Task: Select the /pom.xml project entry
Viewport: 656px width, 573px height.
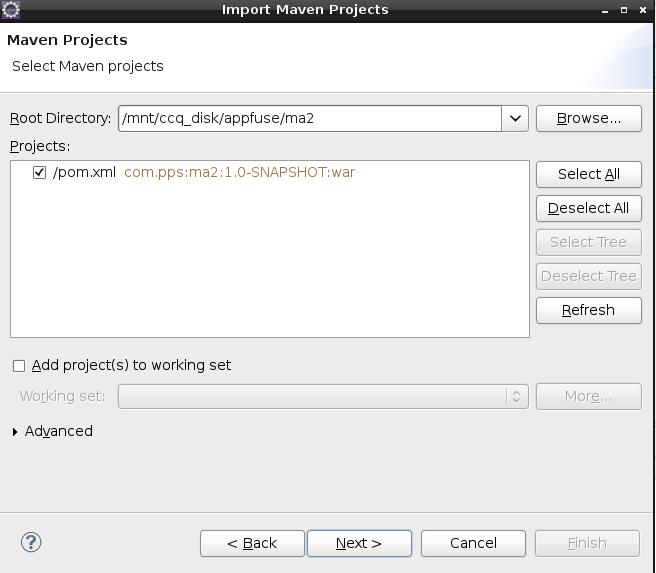Action: 85,172
